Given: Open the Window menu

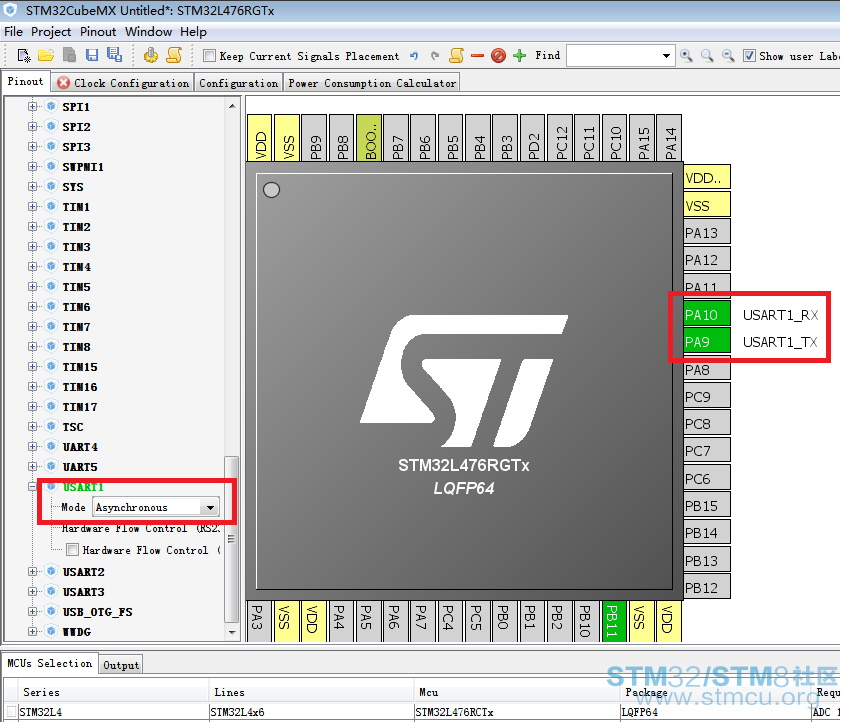Looking at the screenshot, I should point(149,32).
